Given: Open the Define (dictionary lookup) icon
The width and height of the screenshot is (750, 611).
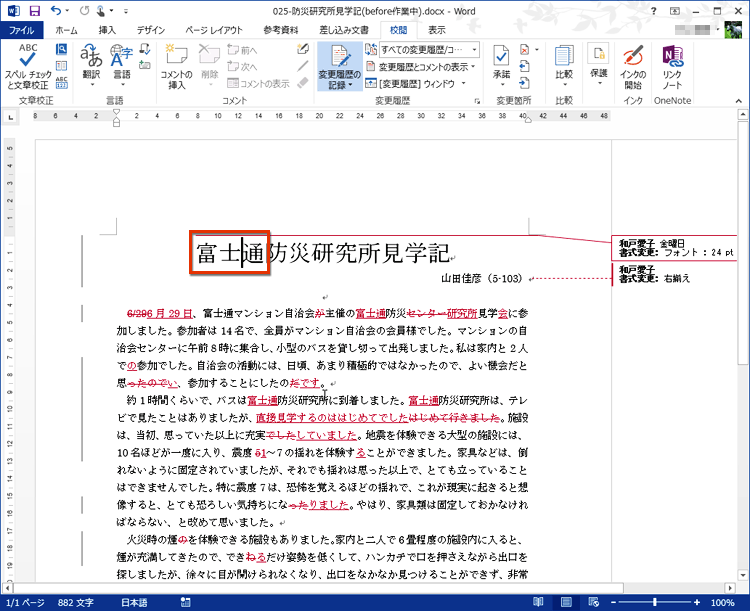Looking at the screenshot, I should tap(61, 49).
